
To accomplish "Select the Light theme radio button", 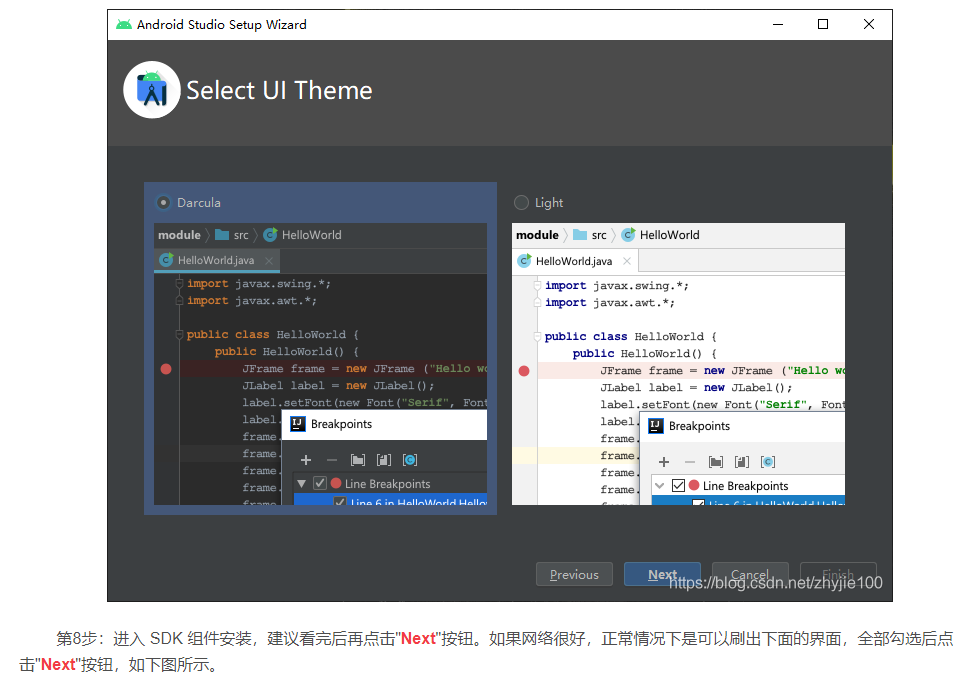I will pyautogui.click(x=521, y=202).
